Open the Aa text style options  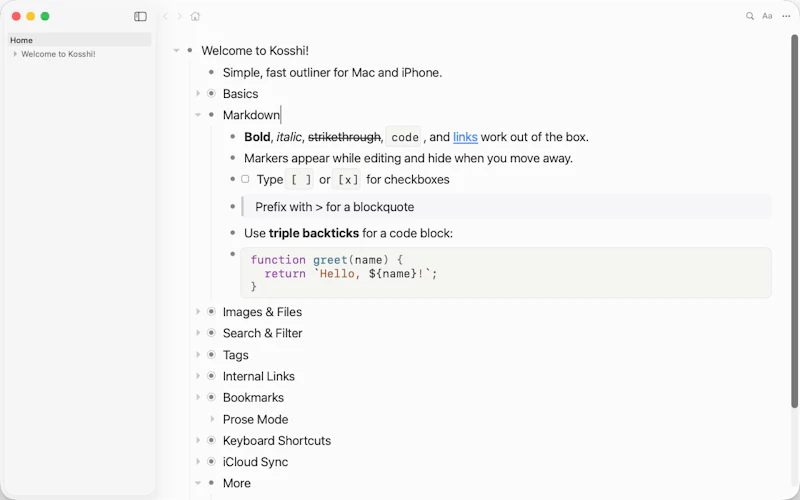[x=767, y=16]
